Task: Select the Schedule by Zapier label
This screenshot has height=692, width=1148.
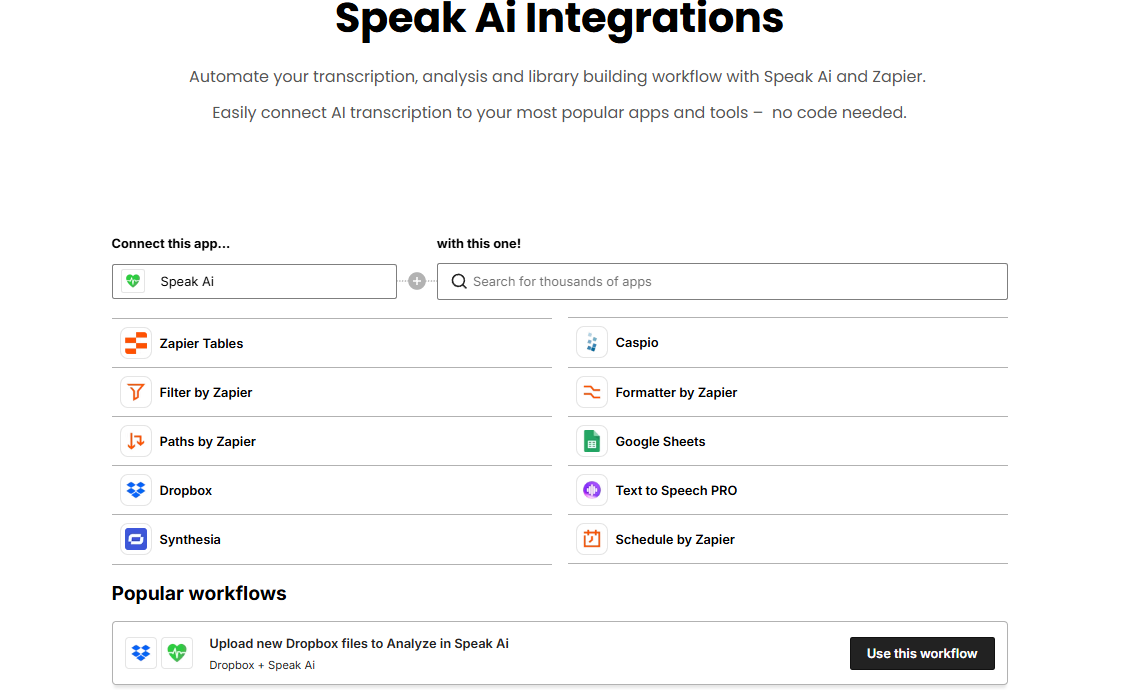Action: (675, 540)
